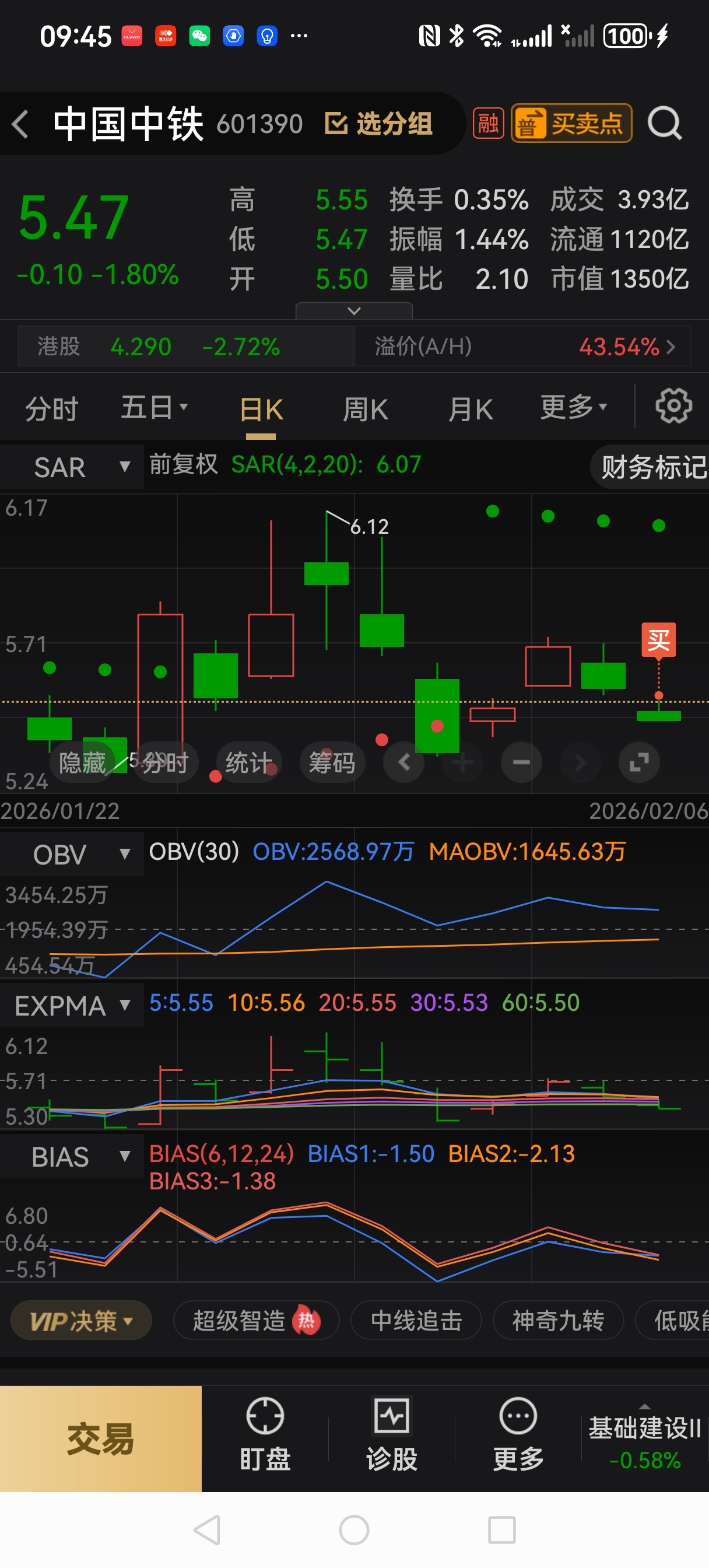Open 盯盘 watch-market icon

265,1434
